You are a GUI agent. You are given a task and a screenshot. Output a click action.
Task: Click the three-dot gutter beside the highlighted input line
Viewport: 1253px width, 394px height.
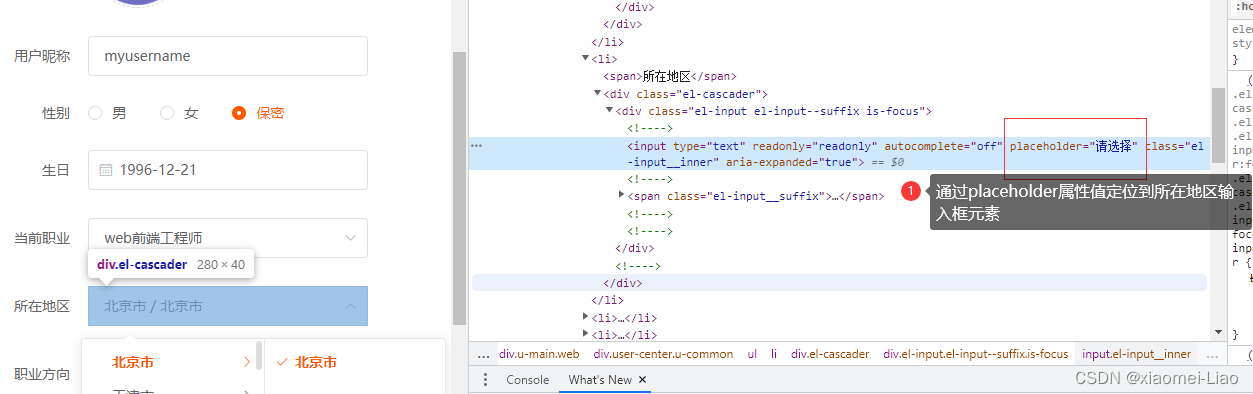[476, 145]
